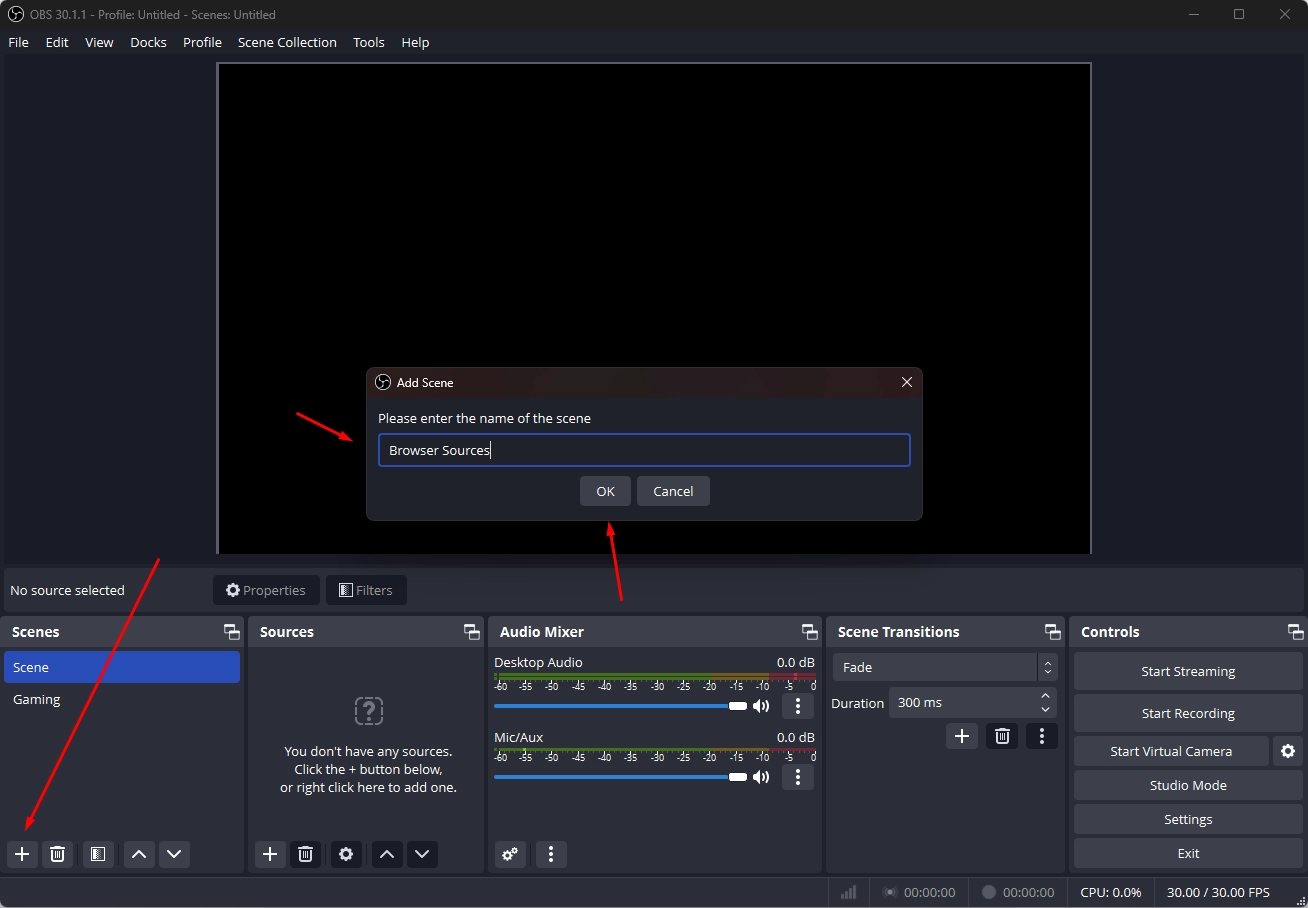Click Start Streaming

[x=1188, y=671]
